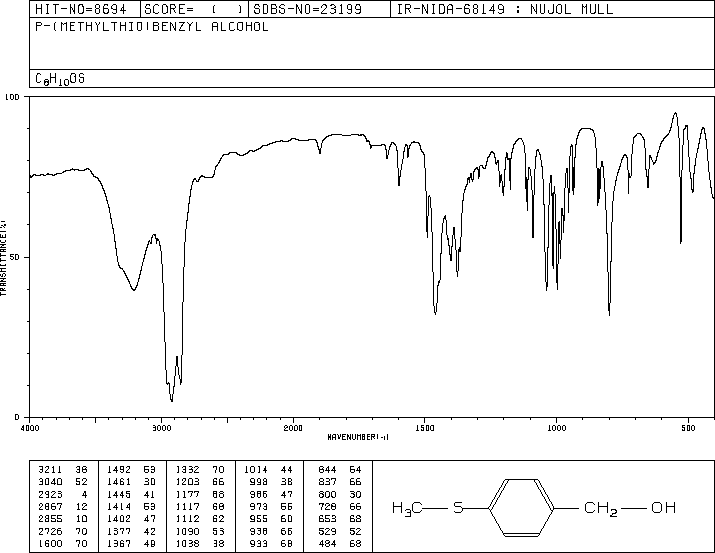Screen dimensions: 715x553
Task: Select the TRANSMITTANCE(%) vertical axis title
Action: click(x=3, y=258)
